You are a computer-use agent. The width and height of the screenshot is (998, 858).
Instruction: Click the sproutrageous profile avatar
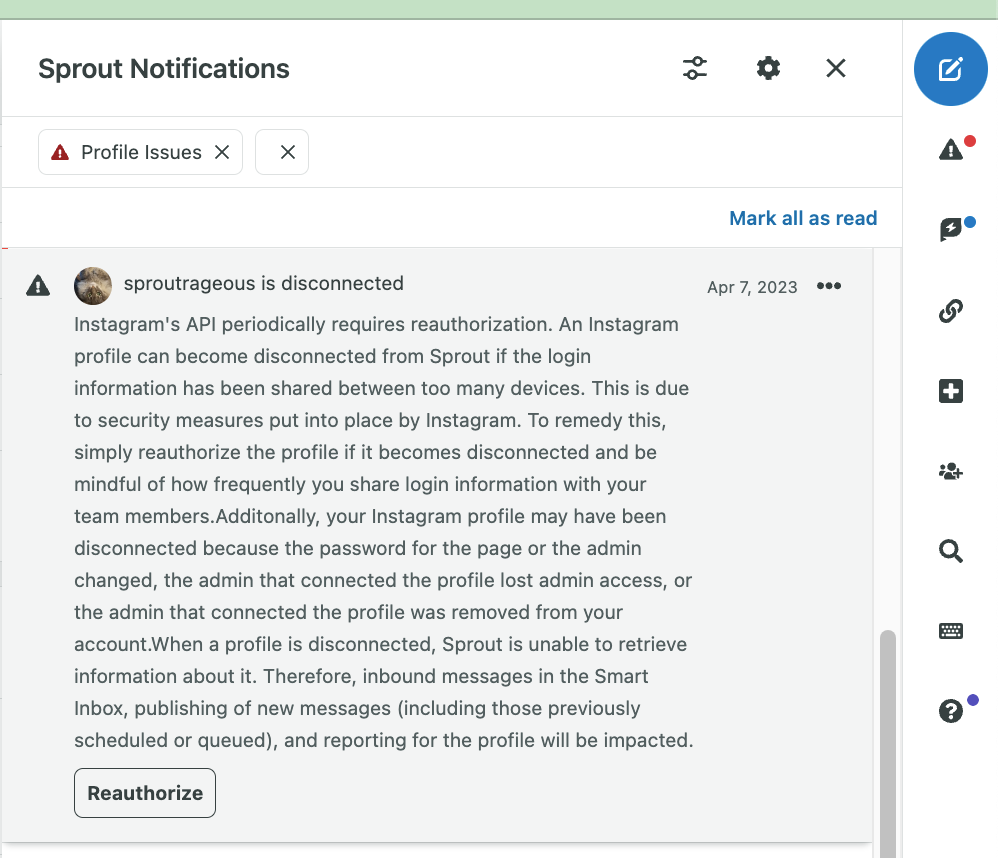click(93, 286)
